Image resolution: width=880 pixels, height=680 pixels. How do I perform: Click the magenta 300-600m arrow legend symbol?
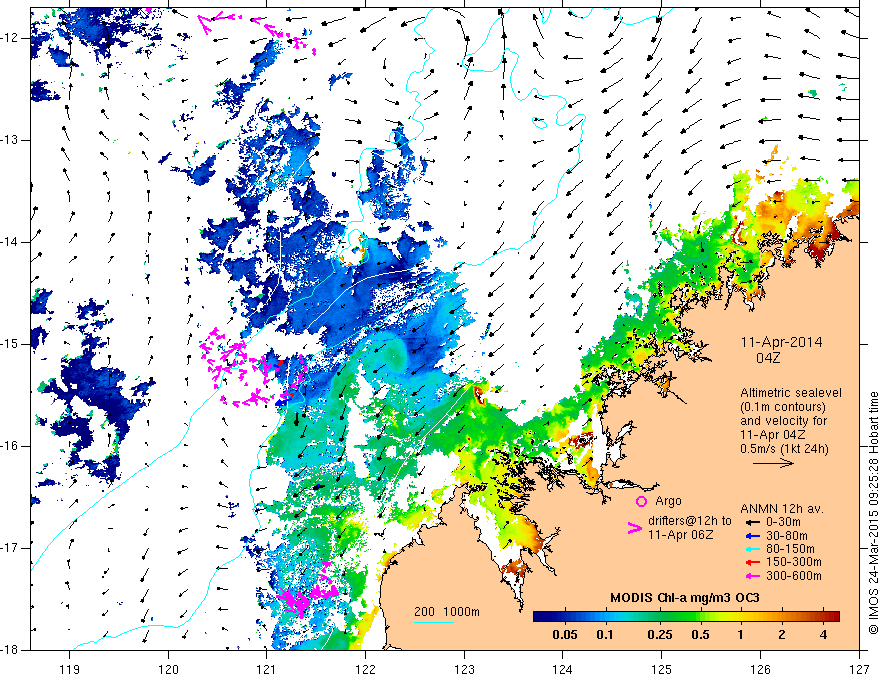pyautogui.click(x=753, y=576)
